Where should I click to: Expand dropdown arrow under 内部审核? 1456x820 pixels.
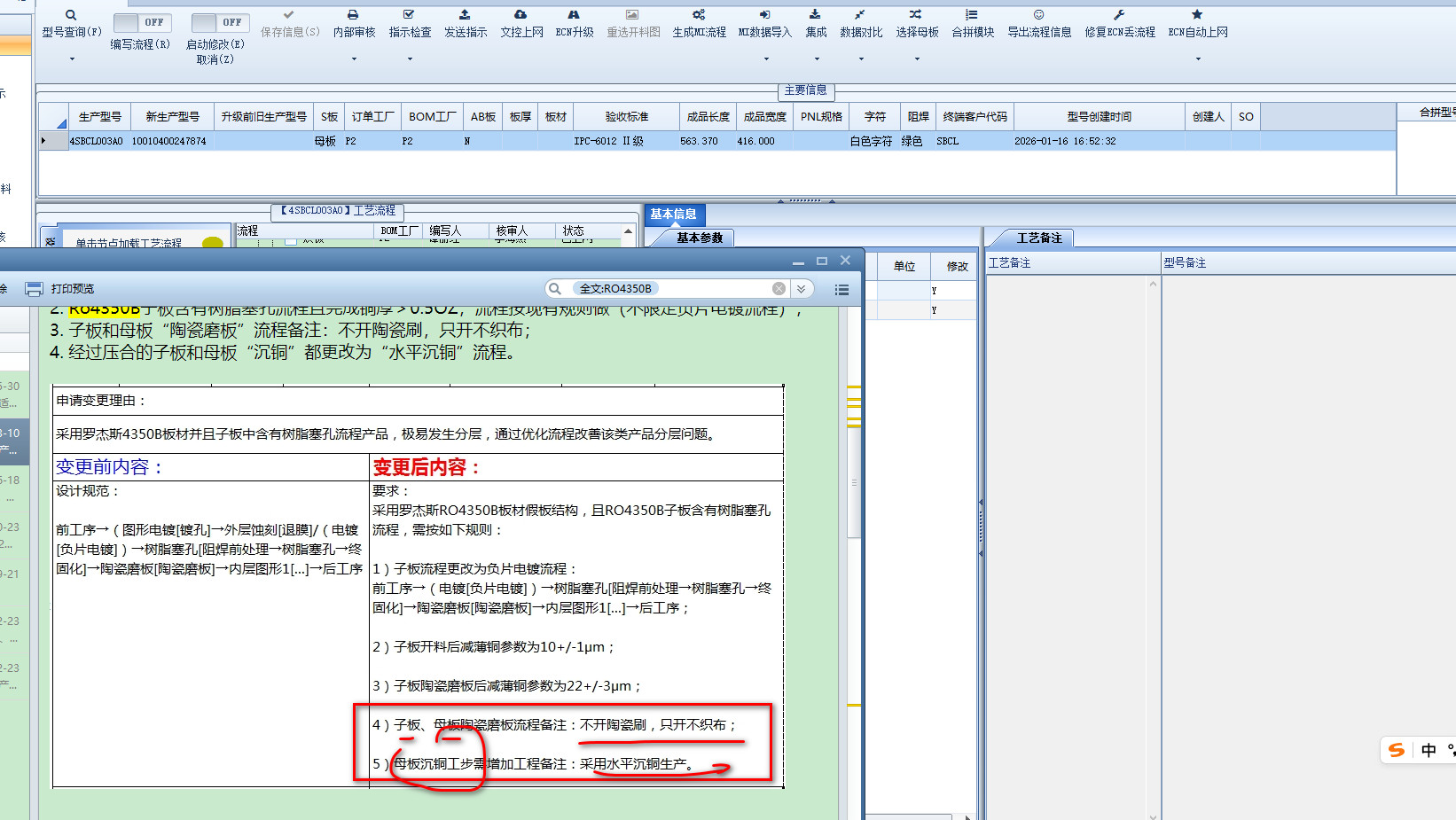354,59
